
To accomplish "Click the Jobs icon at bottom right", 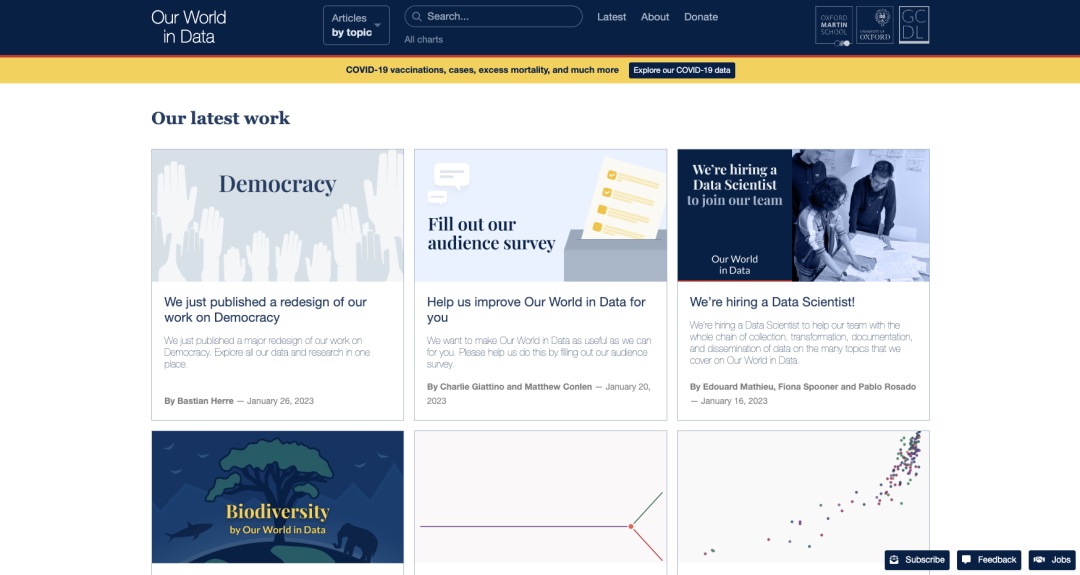I will [x=1039, y=560].
